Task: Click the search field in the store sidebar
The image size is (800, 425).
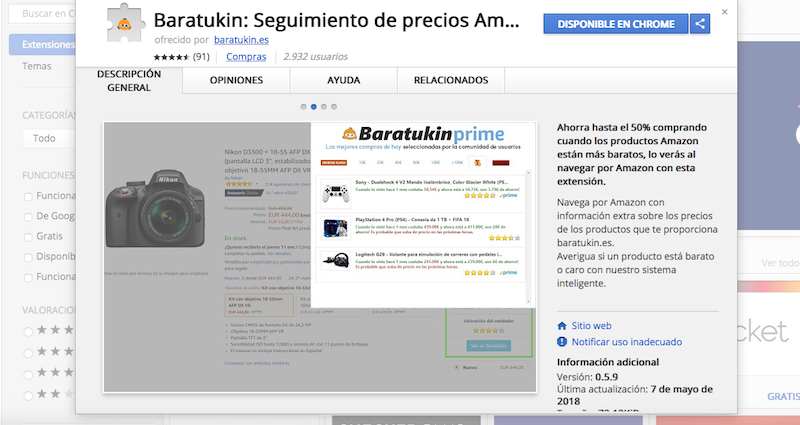Action: tap(42, 14)
